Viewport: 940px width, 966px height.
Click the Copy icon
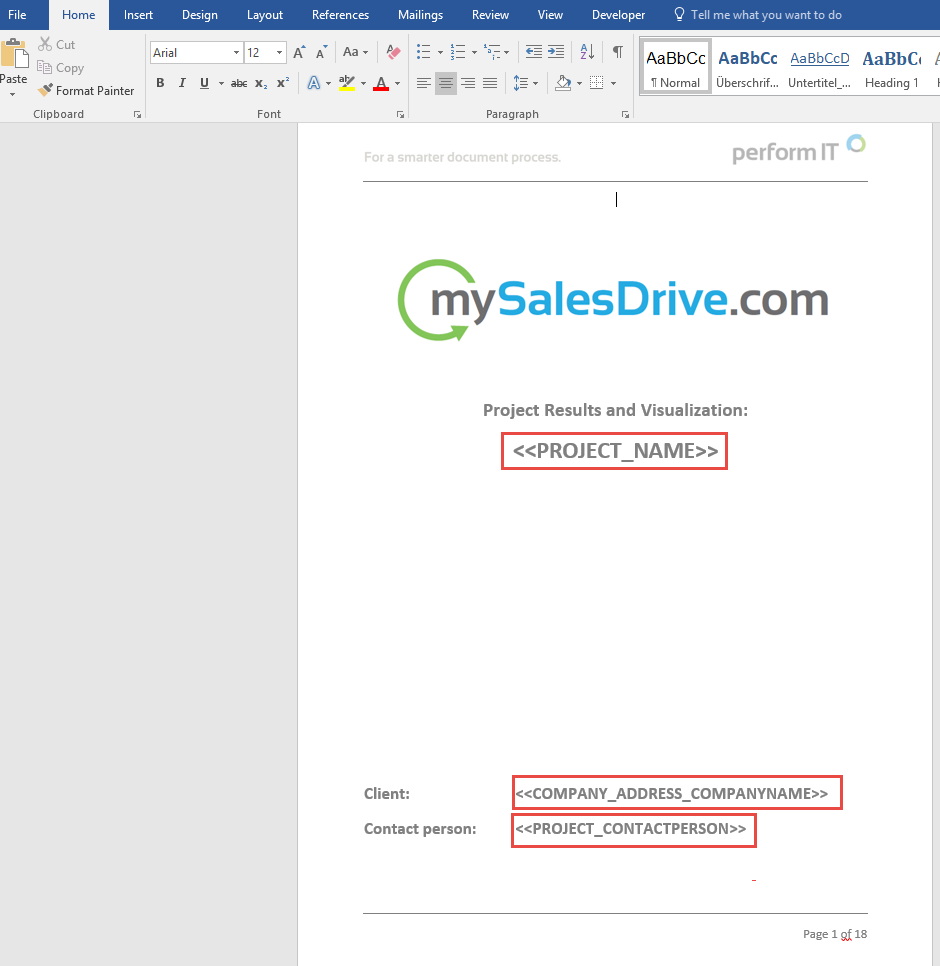coord(44,67)
